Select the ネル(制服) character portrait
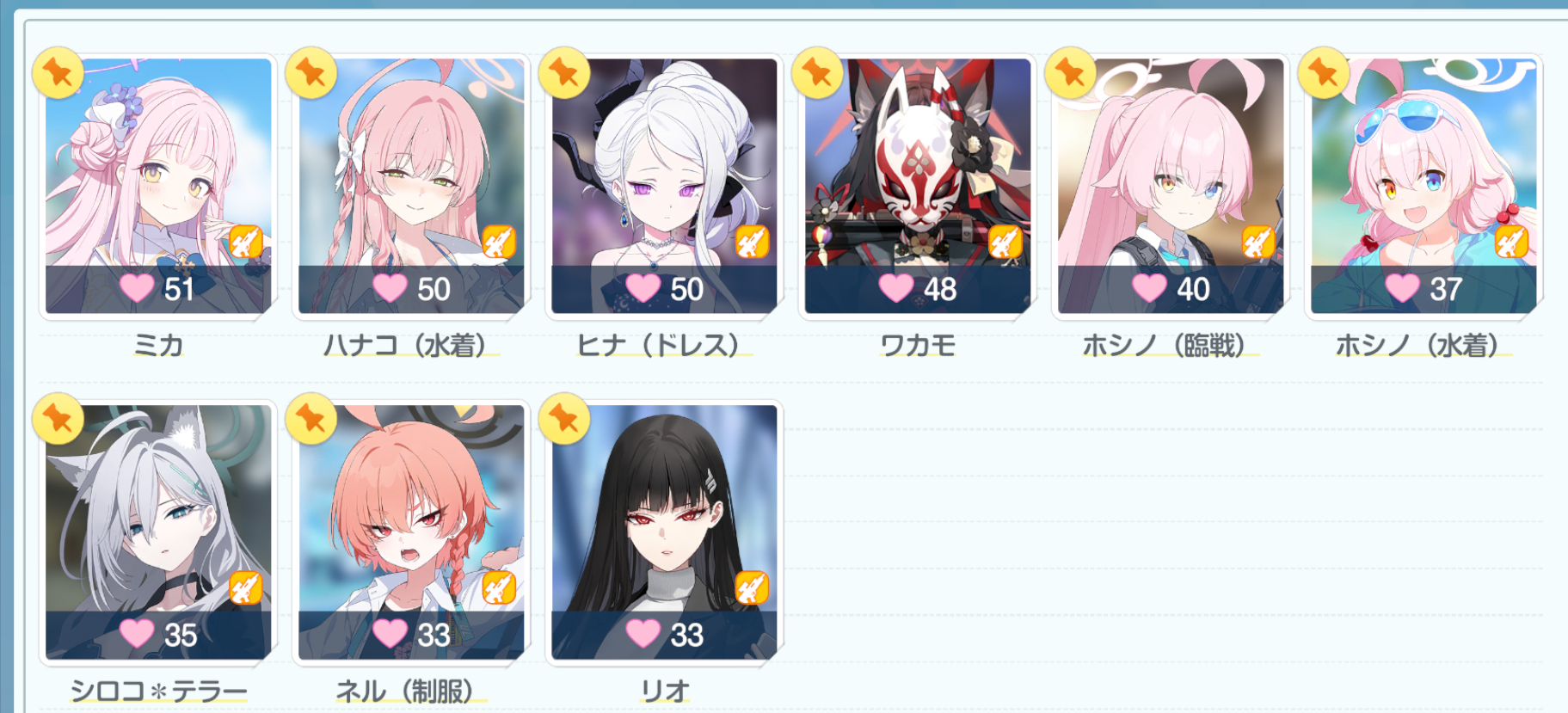The width and height of the screenshot is (1568, 713). pos(411,532)
